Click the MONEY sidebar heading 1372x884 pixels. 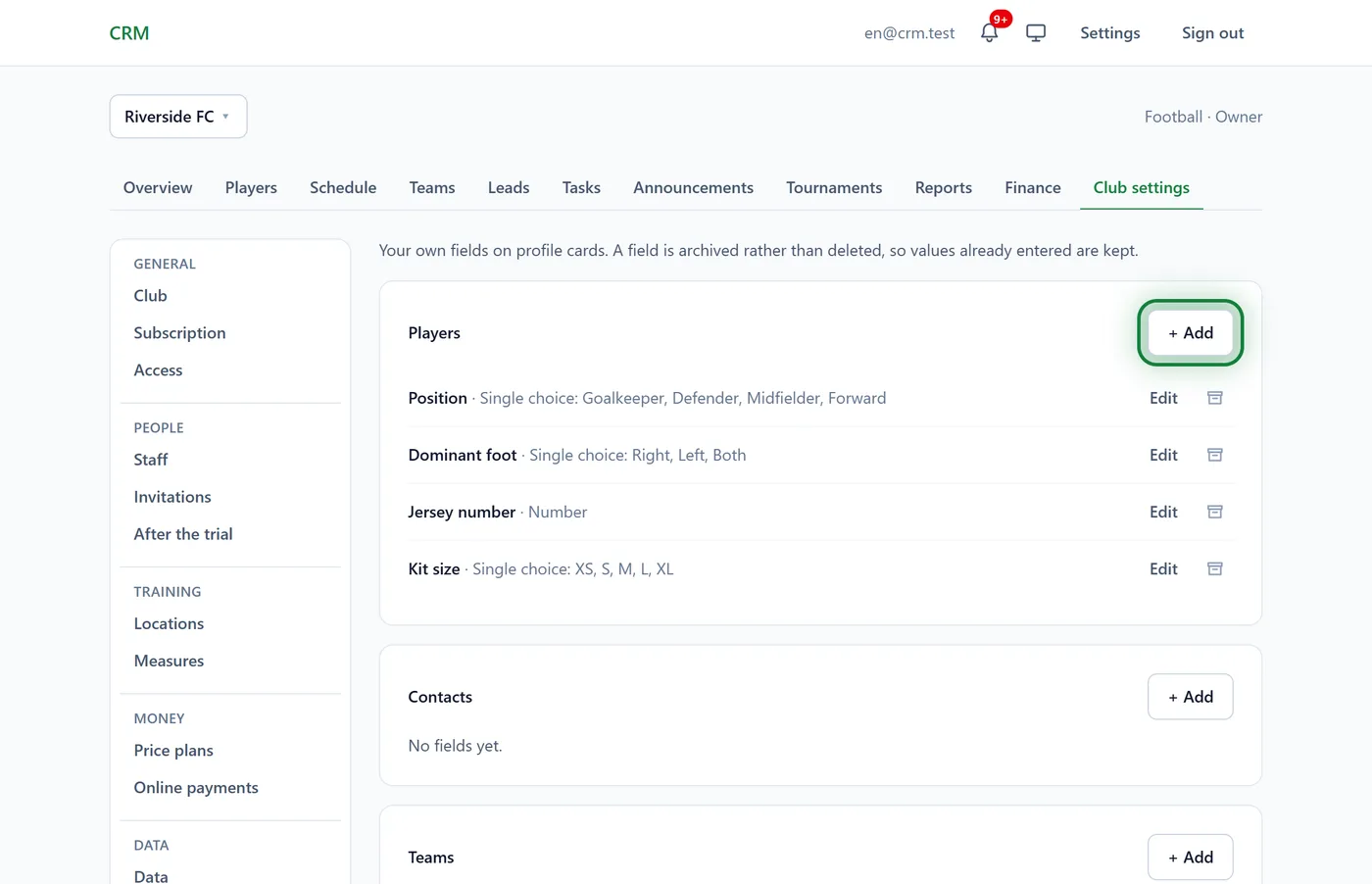(160, 718)
